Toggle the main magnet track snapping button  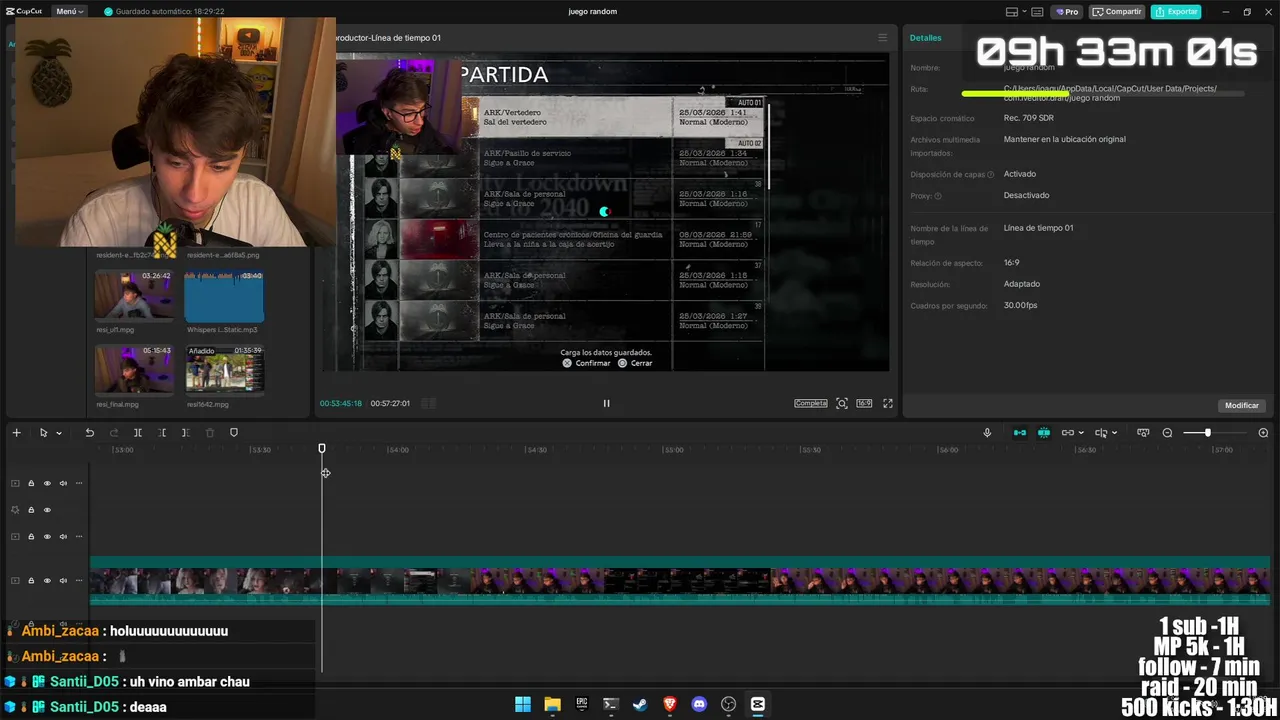coord(1020,433)
